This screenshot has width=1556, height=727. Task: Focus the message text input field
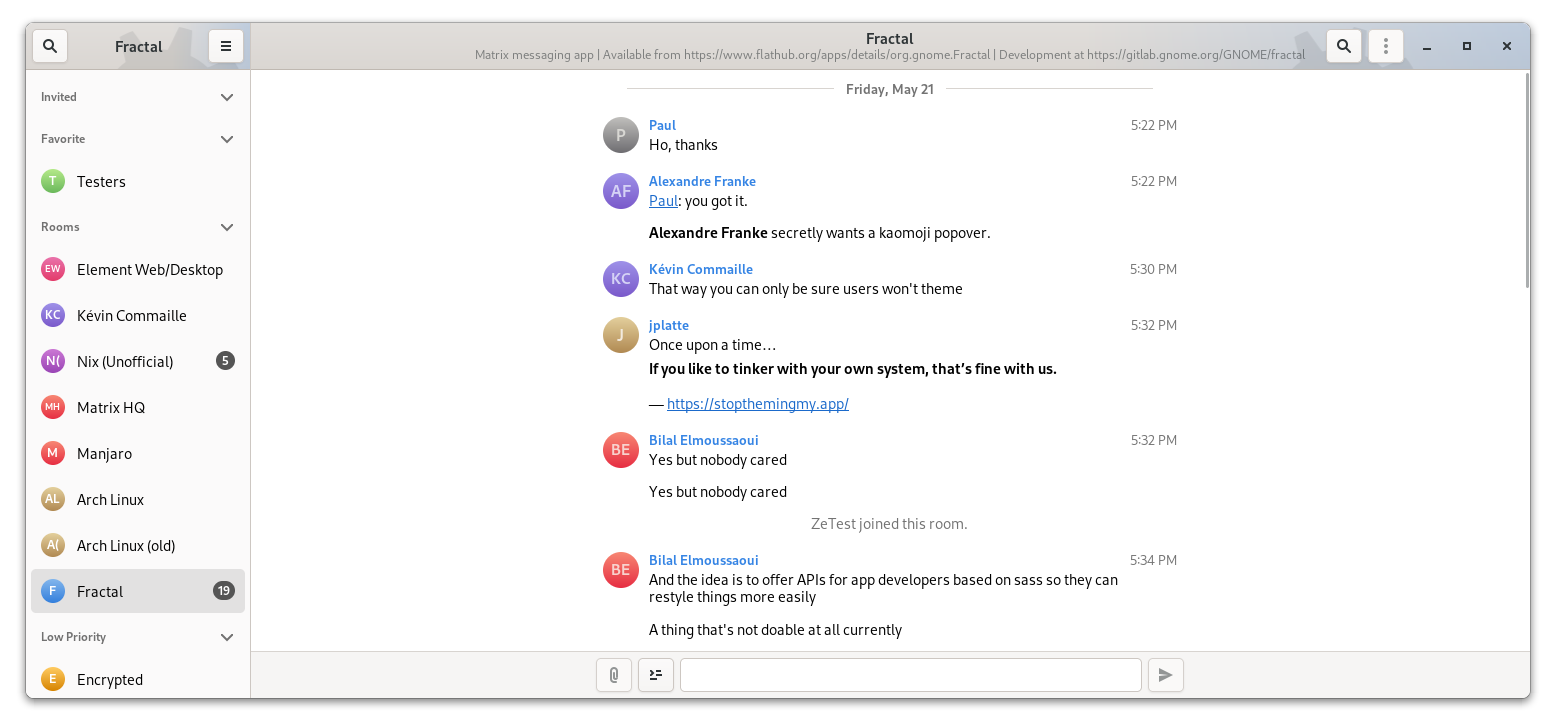(910, 675)
